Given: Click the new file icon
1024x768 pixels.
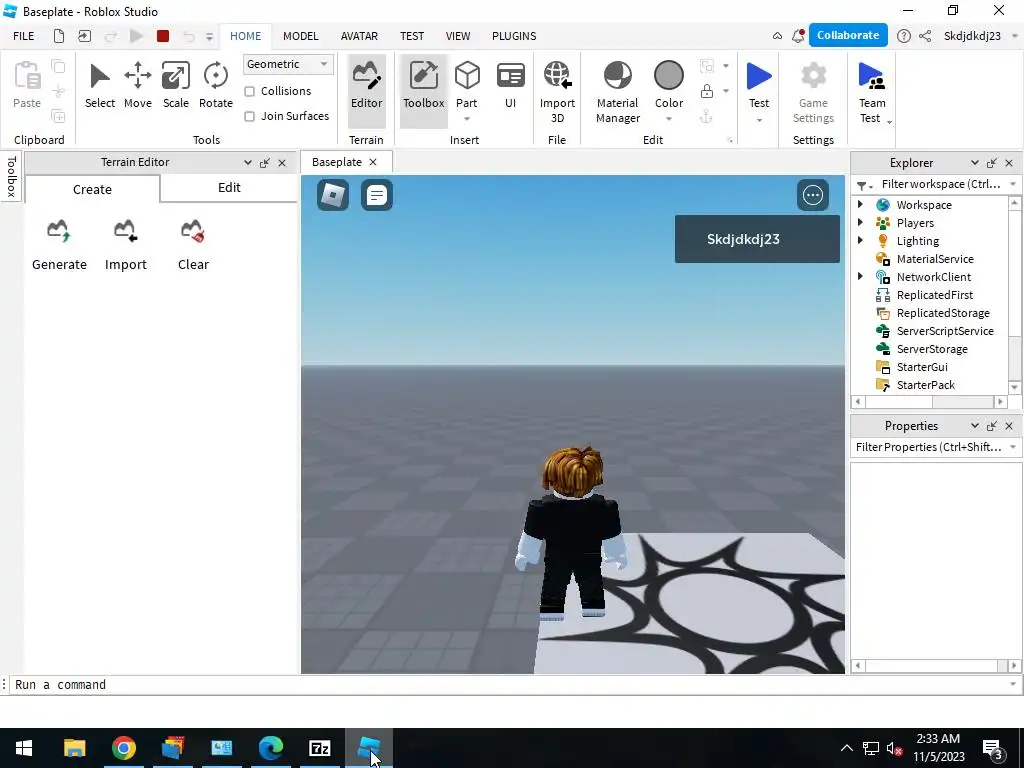Looking at the screenshot, I should 59,36.
